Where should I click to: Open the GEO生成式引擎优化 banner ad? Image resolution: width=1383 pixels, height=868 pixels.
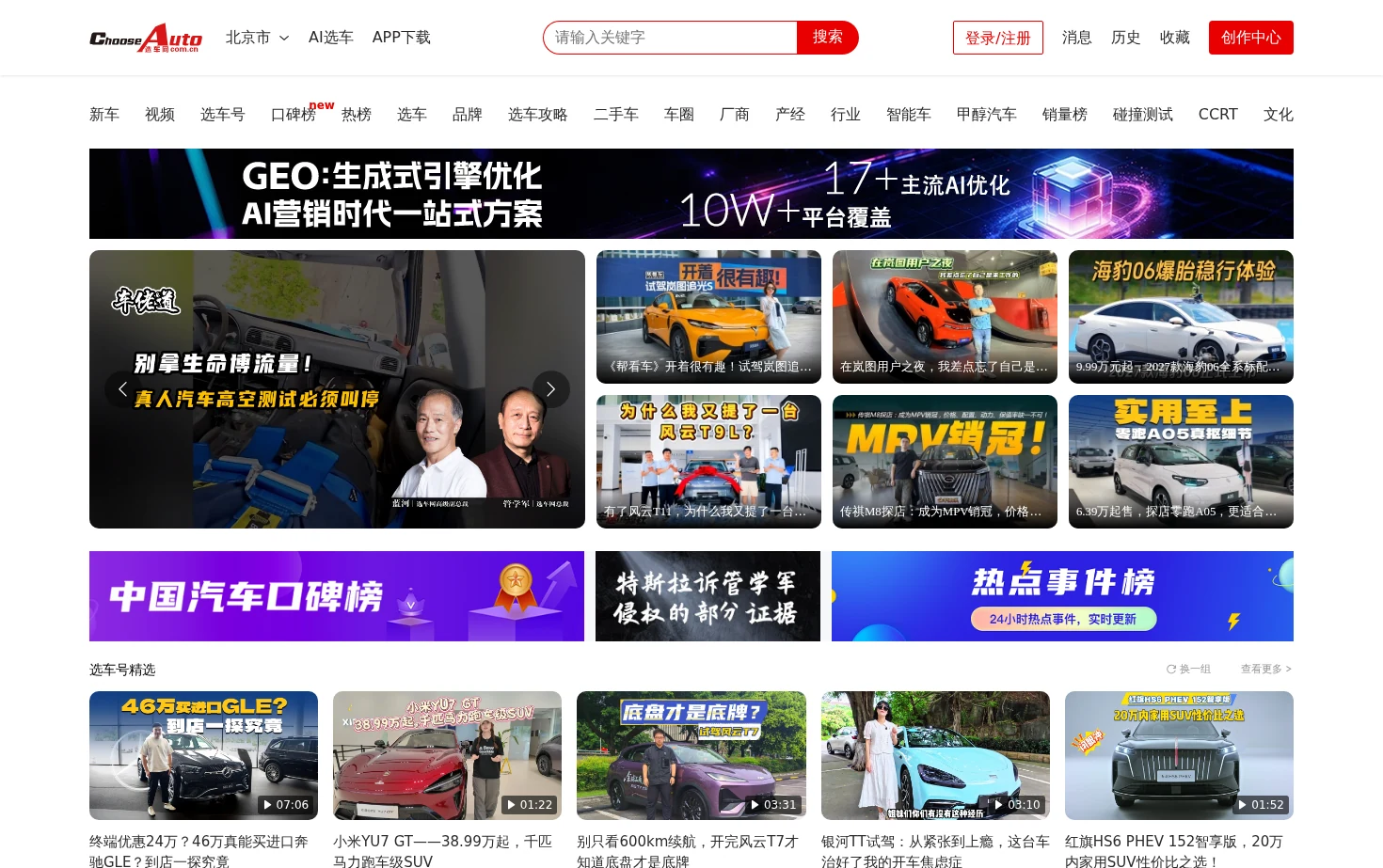pyautogui.click(x=691, y=194)
